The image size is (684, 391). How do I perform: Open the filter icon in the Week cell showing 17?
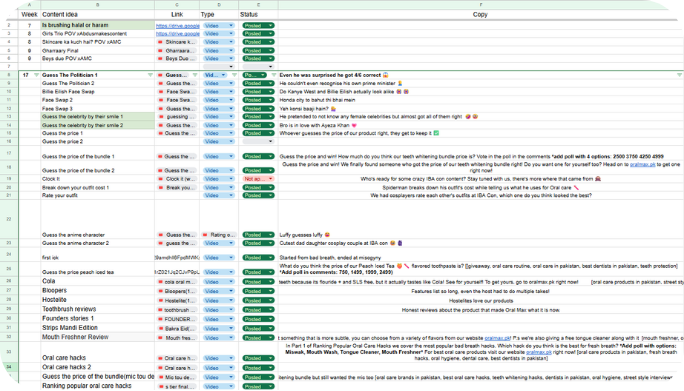(36, 75)
